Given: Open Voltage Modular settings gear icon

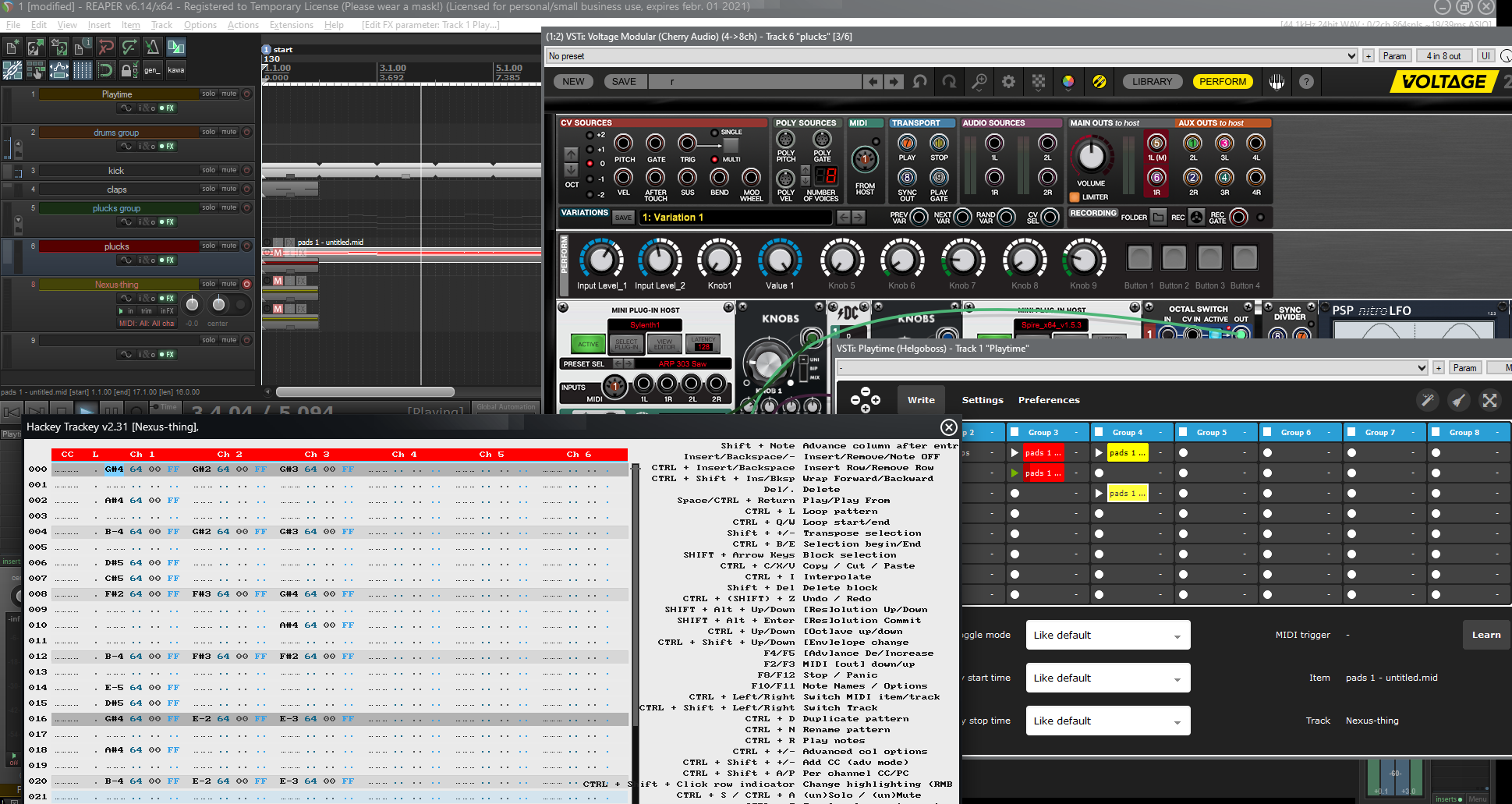Looking at the screenshot, I should tap(1009, 82).
